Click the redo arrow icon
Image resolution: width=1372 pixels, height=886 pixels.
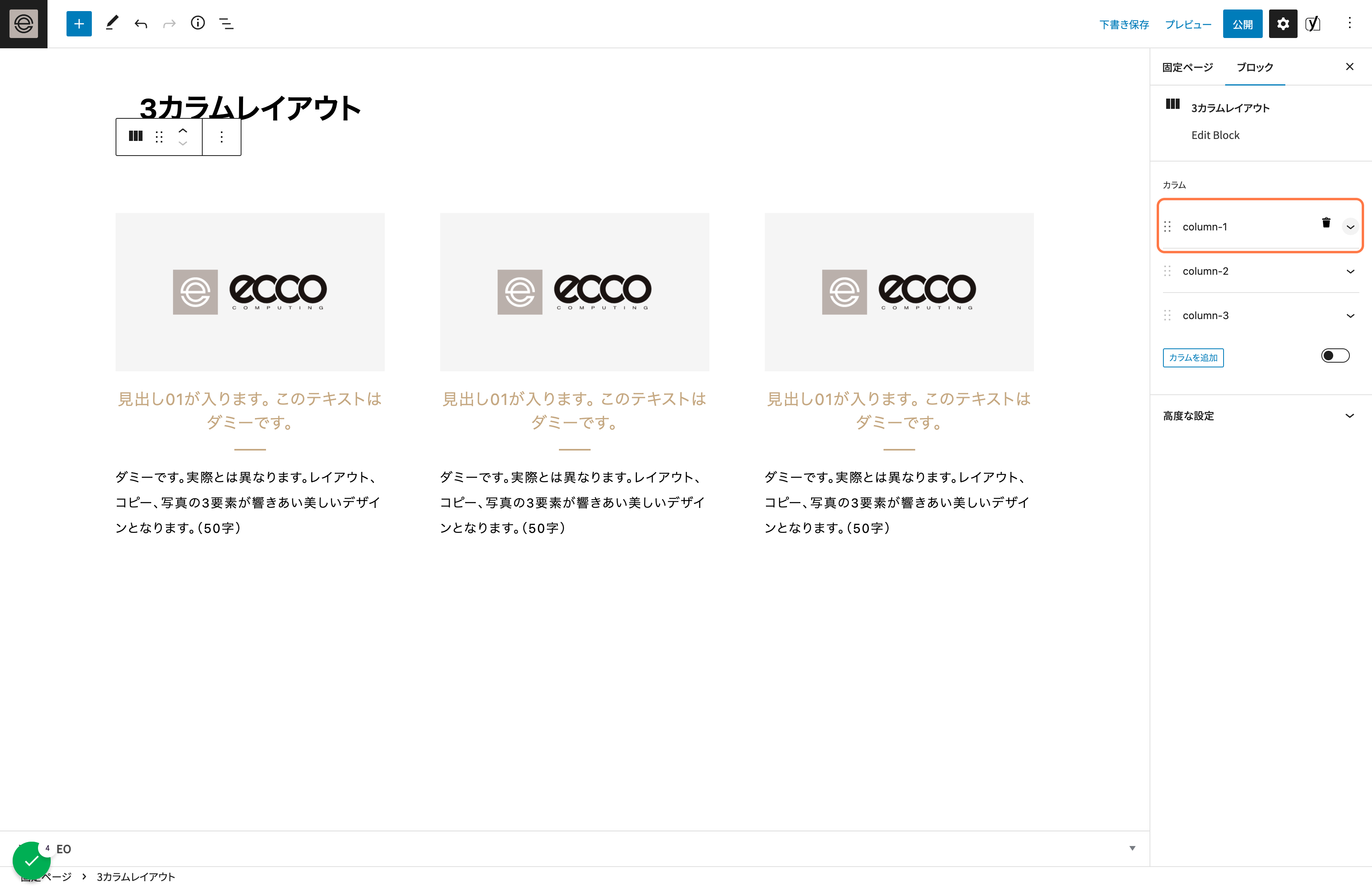click(x=169, y=24)
